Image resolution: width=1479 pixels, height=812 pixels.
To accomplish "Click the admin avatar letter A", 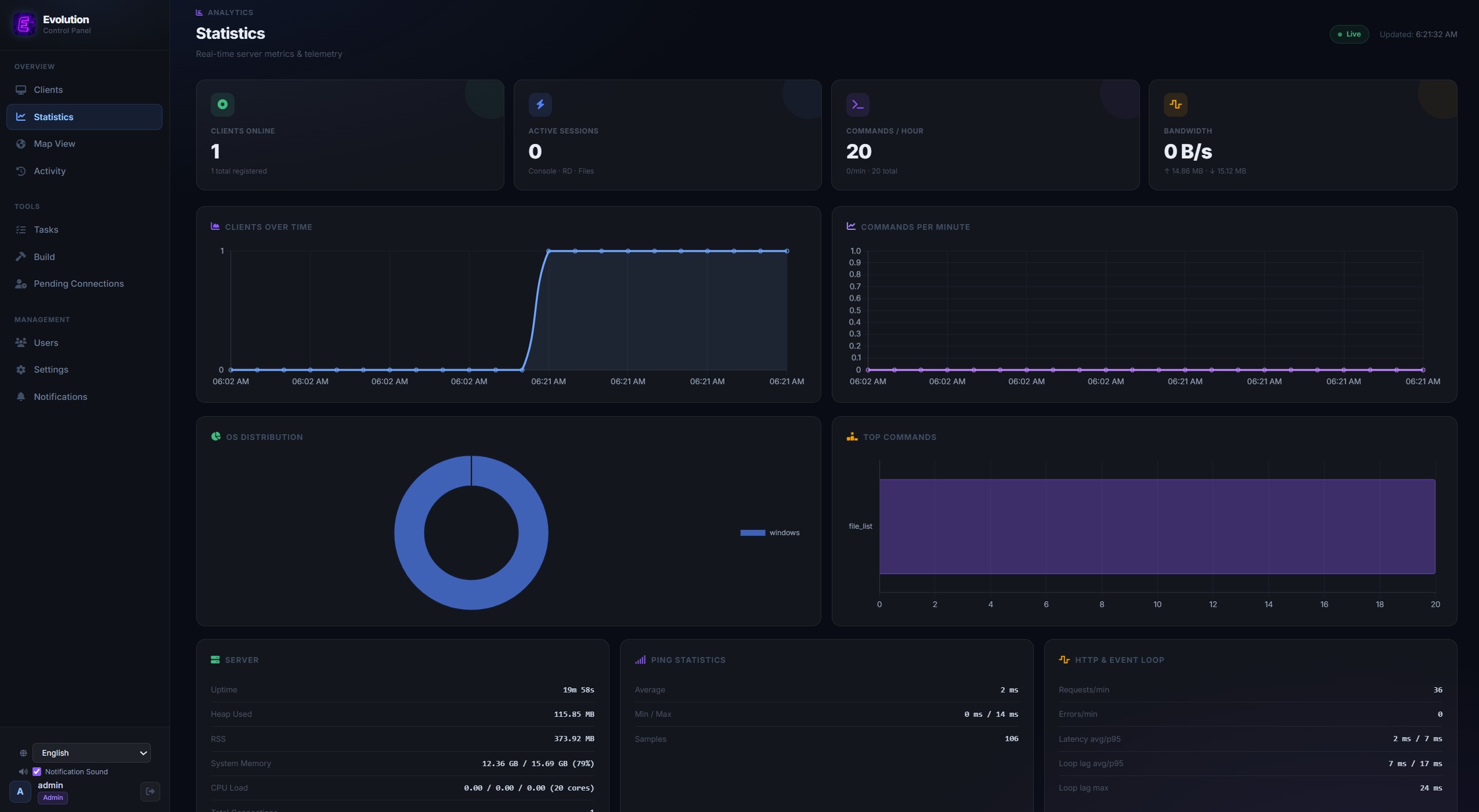I will point(20,791).
